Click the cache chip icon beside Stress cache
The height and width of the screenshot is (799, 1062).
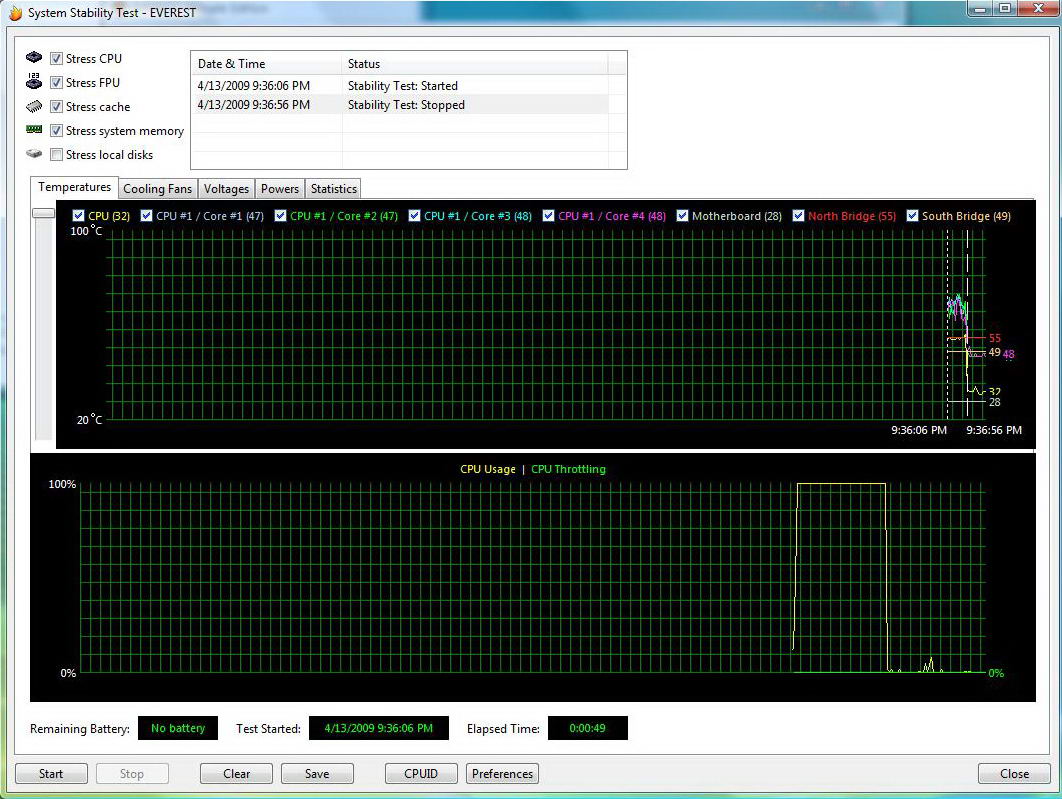click(x=34, y=106)
